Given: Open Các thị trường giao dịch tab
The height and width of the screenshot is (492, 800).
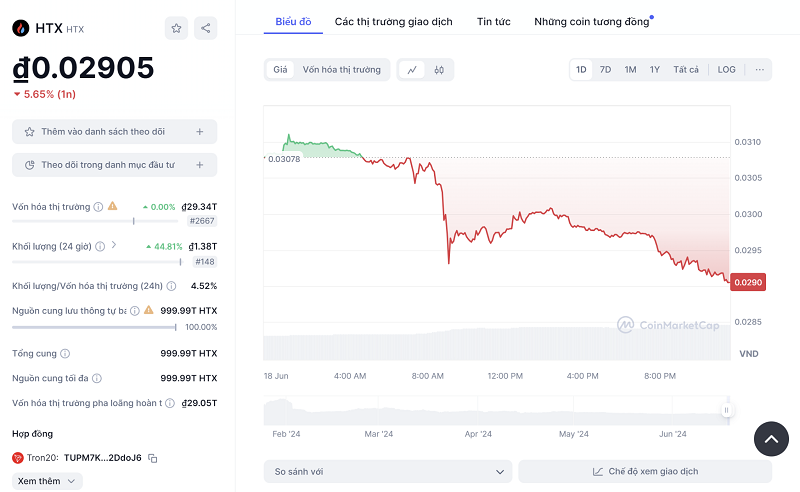Looking at the screenshot, I should point(393,21).
